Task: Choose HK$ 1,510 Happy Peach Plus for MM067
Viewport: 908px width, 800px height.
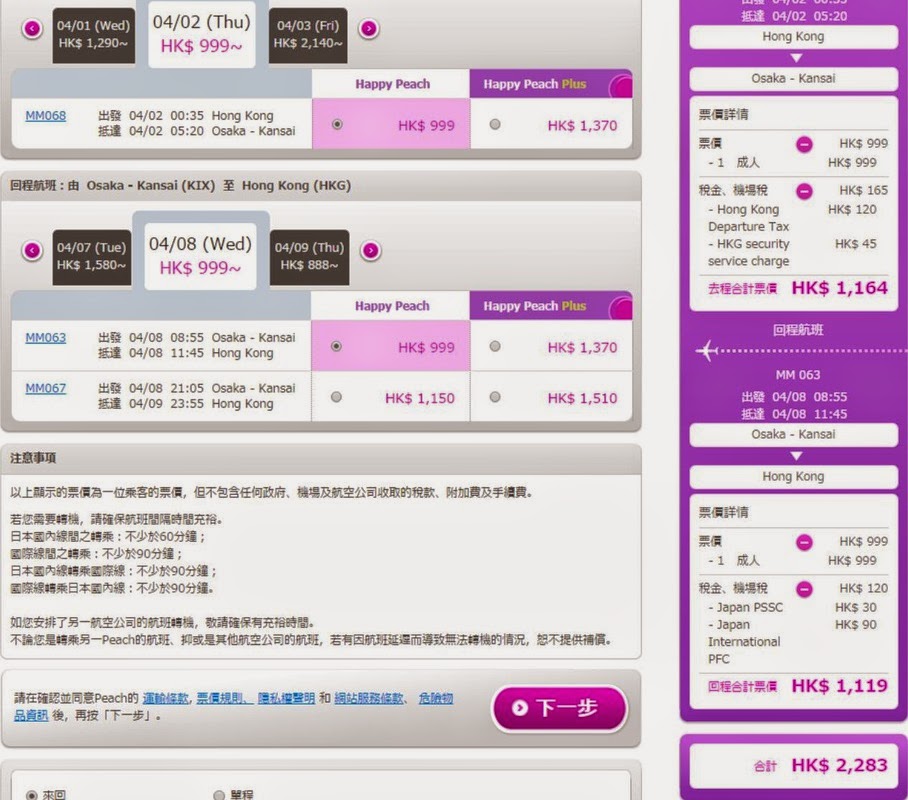Action: point(496,397)
